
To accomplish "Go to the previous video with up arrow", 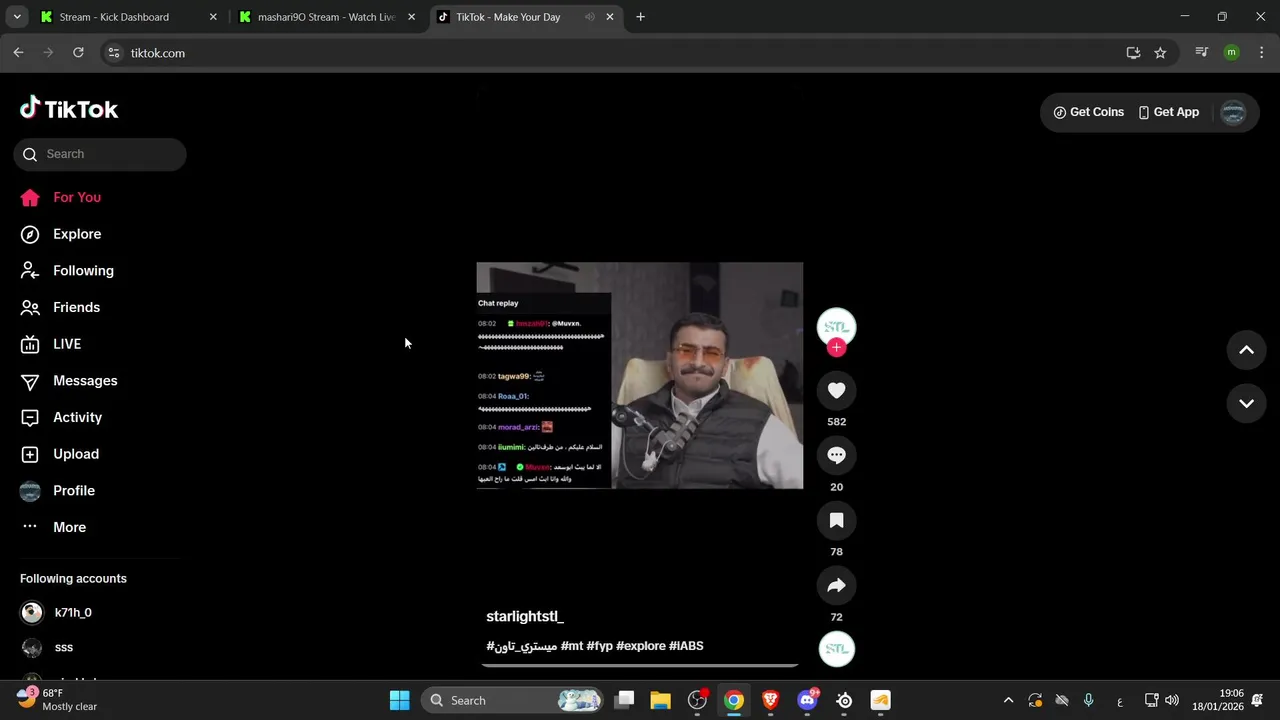I will pyautogui.click(x=1246, y=350).
